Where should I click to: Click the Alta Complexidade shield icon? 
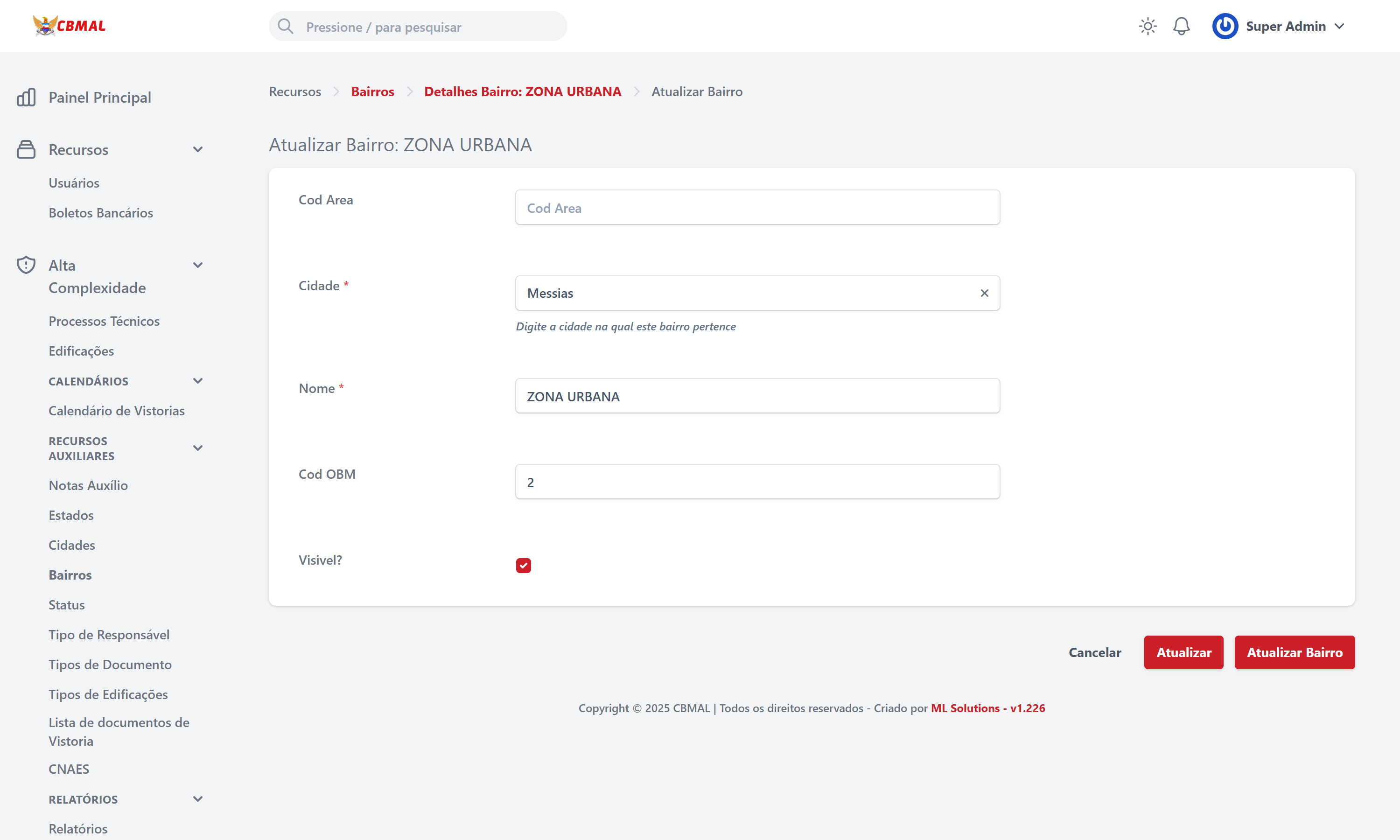point(26,265)
